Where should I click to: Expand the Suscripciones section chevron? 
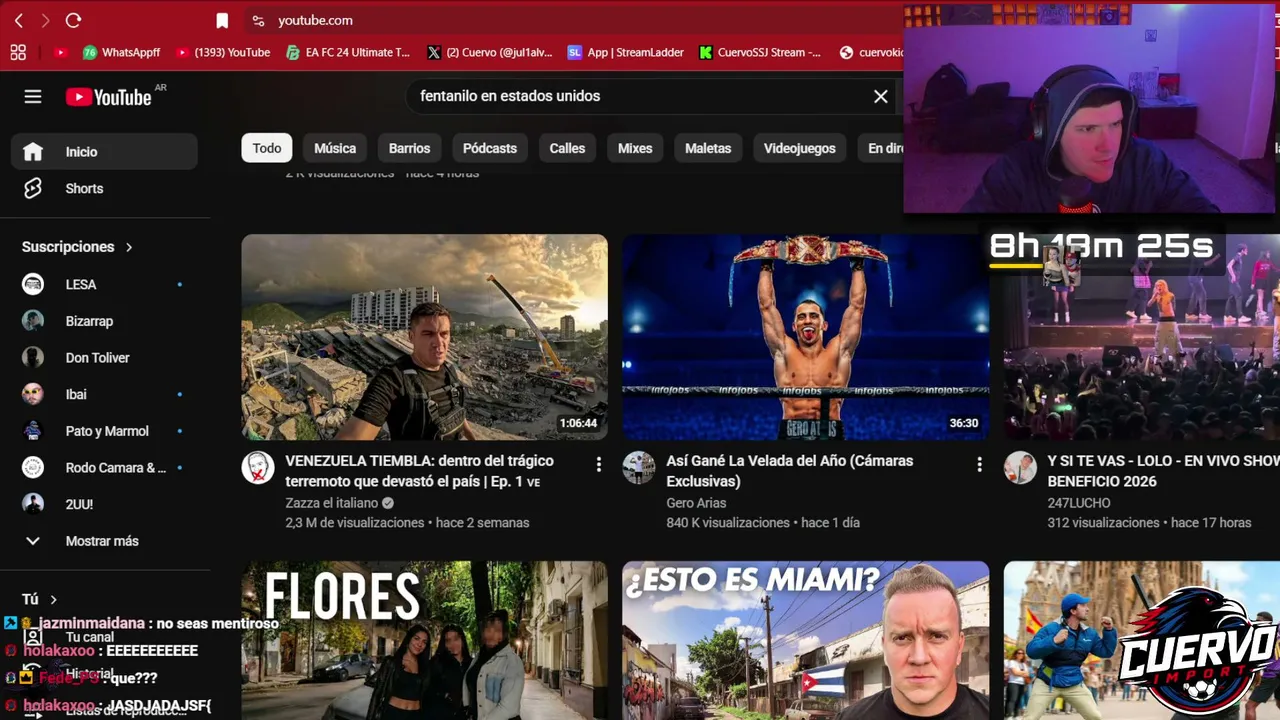click(129, 247)
